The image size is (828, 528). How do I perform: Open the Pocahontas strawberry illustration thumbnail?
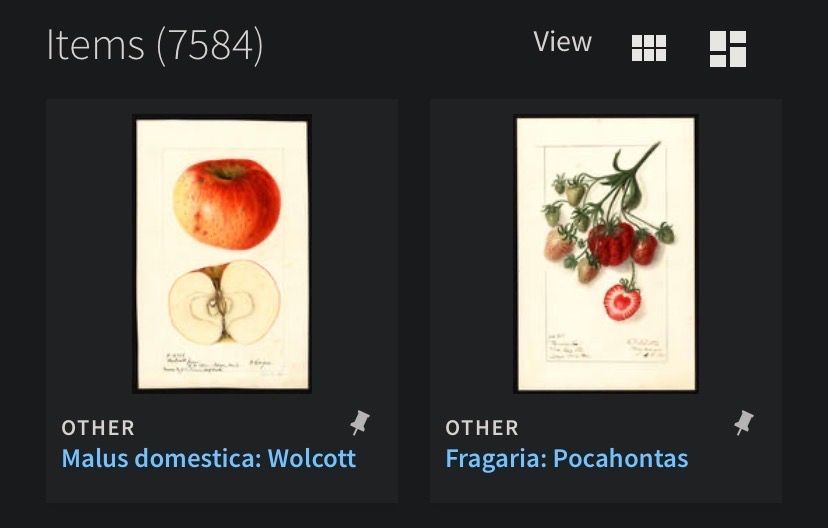click(605, 253)
